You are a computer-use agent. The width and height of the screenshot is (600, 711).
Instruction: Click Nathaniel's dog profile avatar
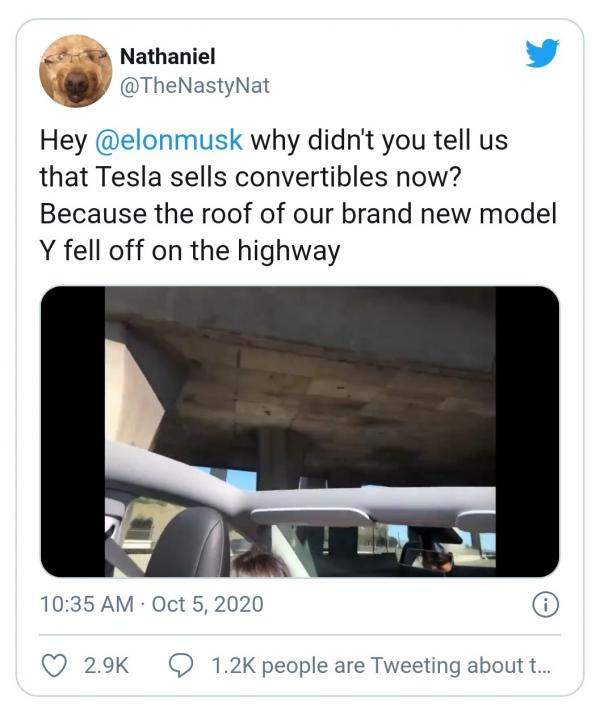click(75, 70)
